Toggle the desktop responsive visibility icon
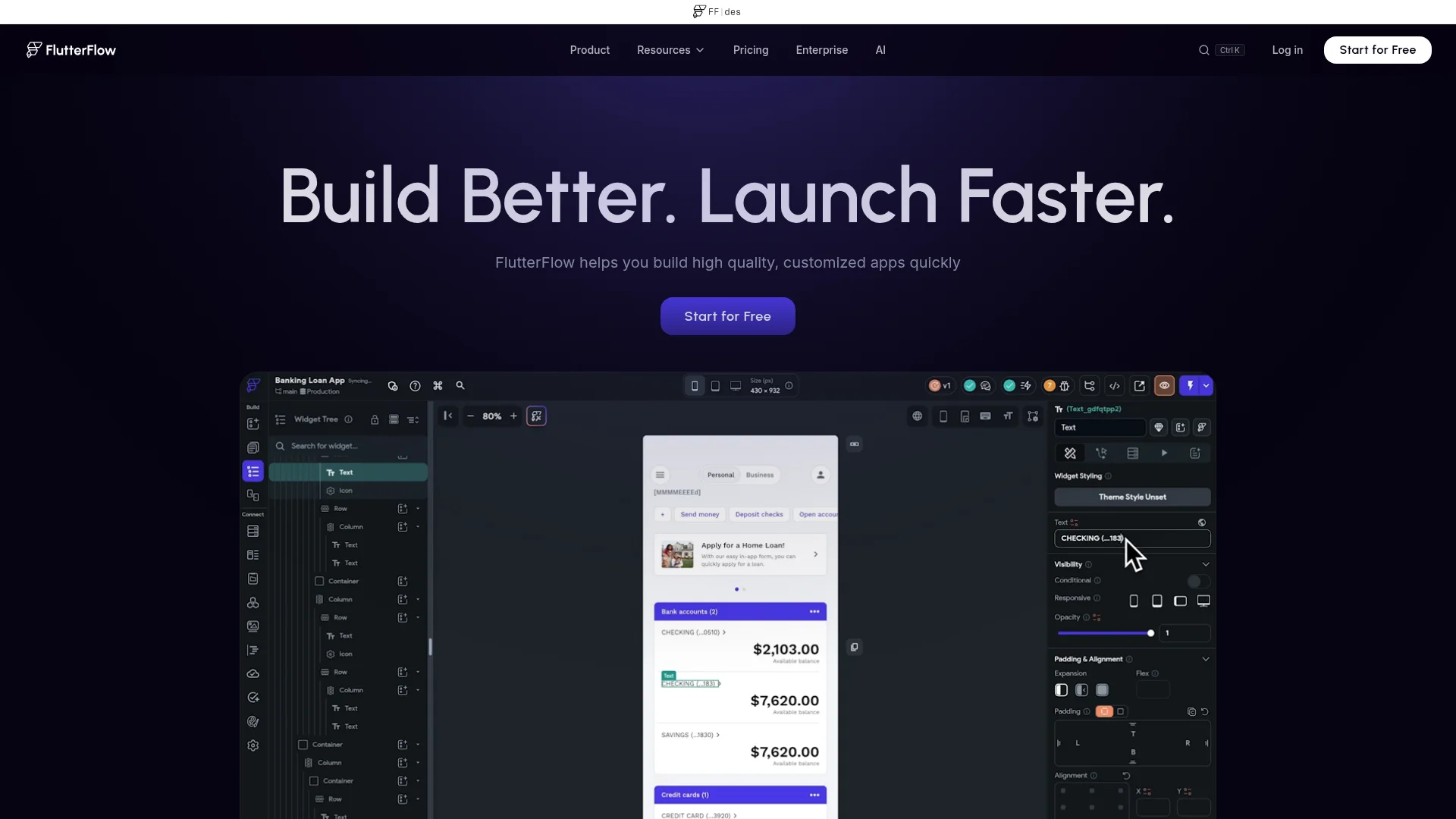 (1203, 601)
